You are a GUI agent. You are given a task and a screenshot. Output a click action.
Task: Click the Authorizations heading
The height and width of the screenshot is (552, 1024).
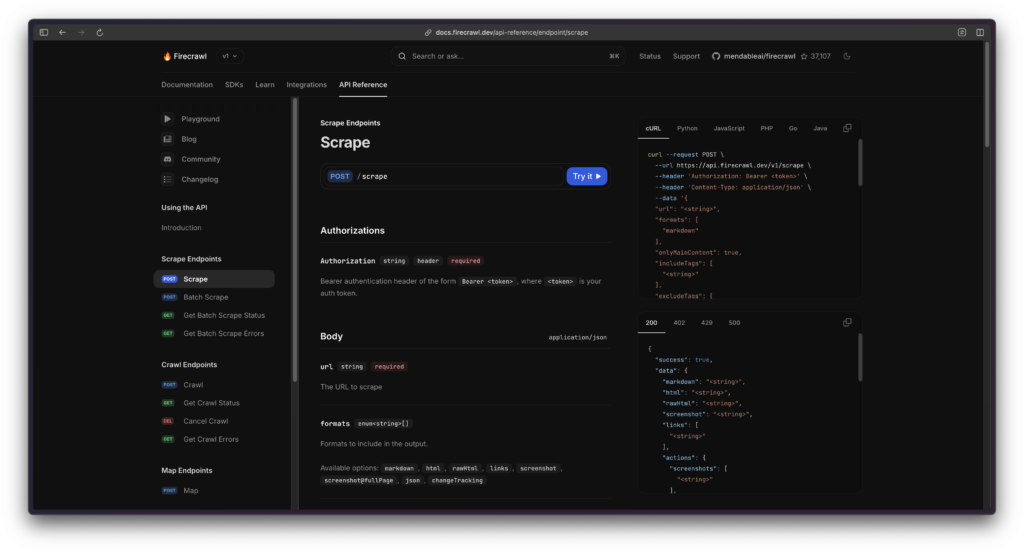[352, 231]
